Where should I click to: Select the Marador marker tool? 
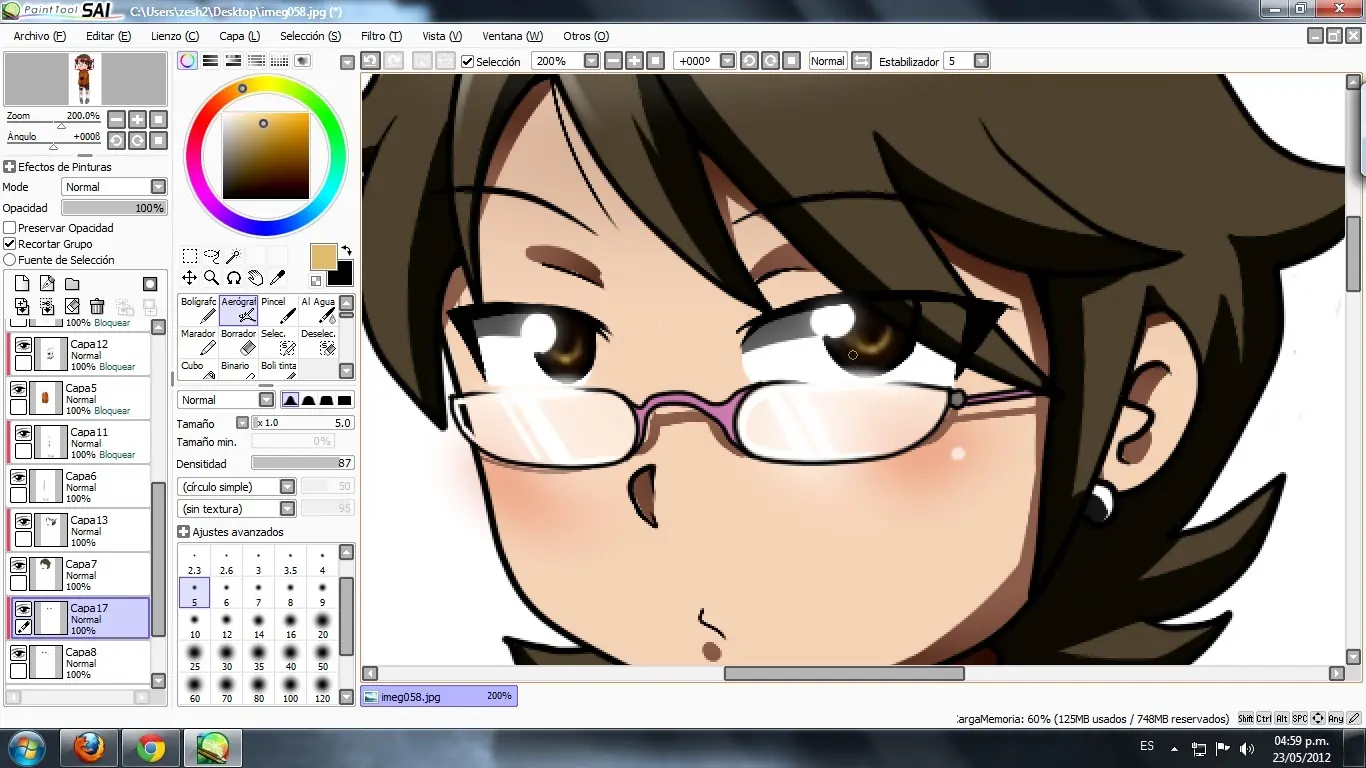[x=198, y=342]
